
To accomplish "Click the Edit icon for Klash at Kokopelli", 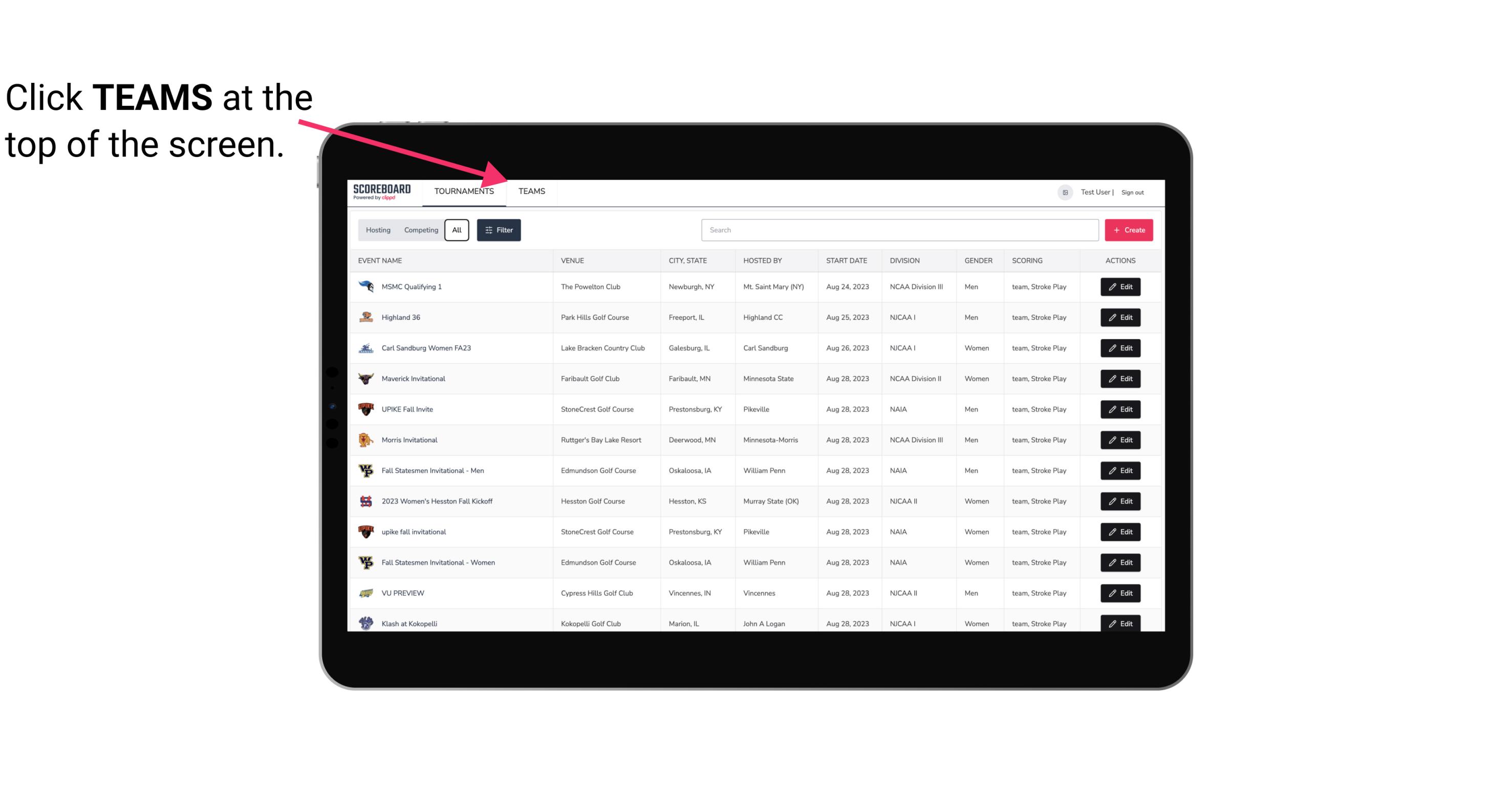I will click(x=1121, y=624).
